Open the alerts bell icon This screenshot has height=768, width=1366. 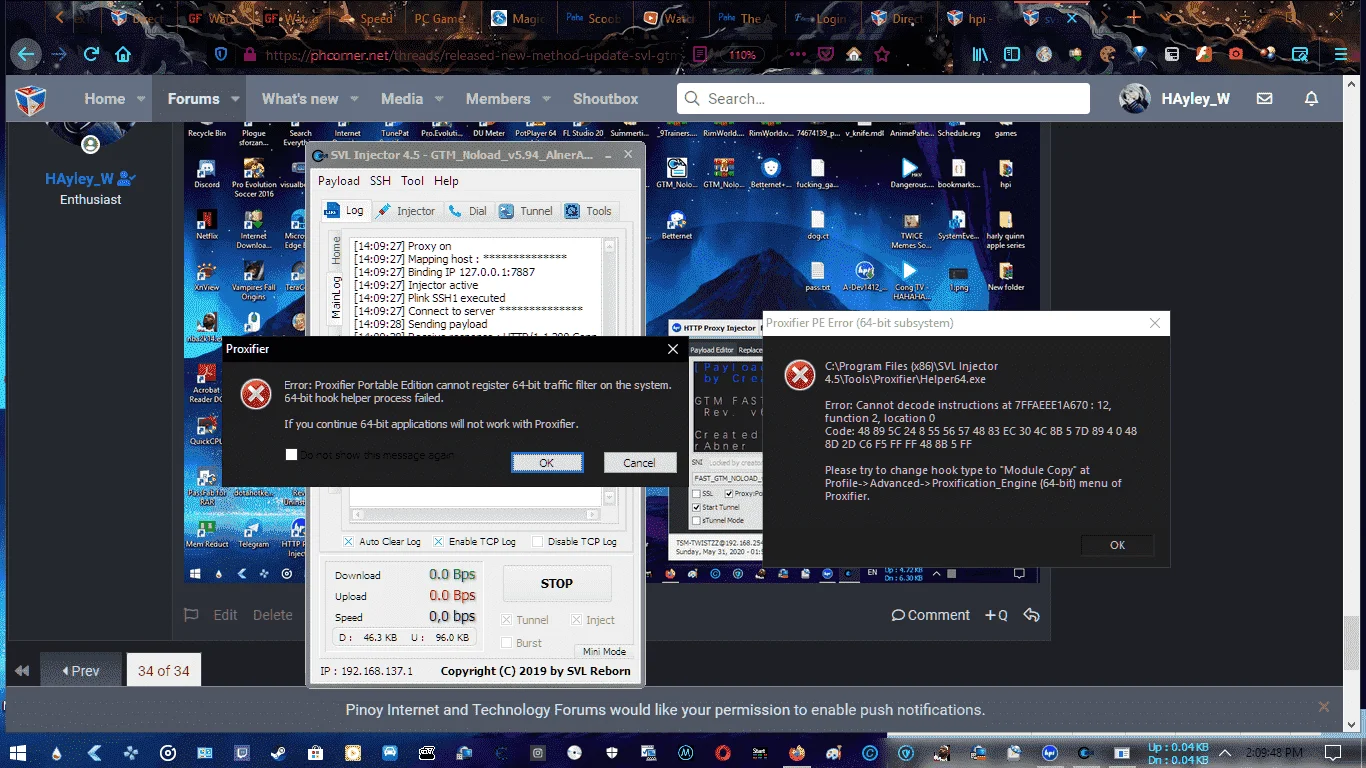(1311, 99)
